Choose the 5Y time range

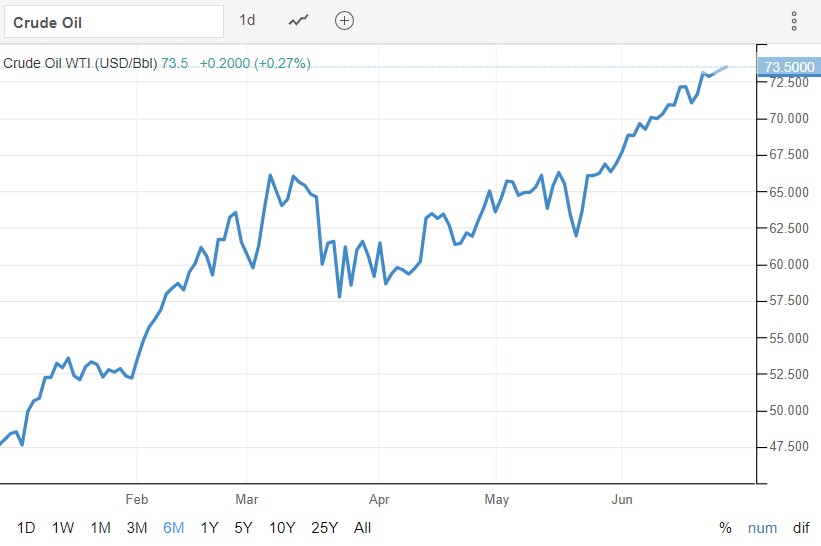pyautogui.click(x=243, y=527)
